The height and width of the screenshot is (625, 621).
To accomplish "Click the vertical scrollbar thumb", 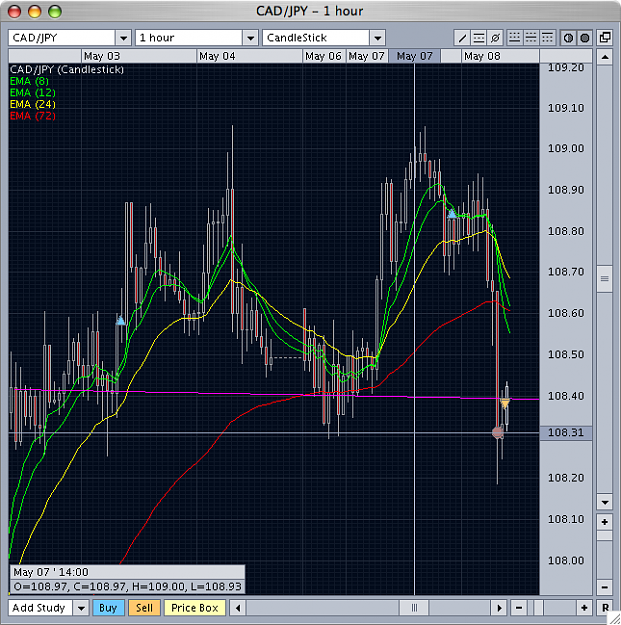I will click(x=605, y=279).
